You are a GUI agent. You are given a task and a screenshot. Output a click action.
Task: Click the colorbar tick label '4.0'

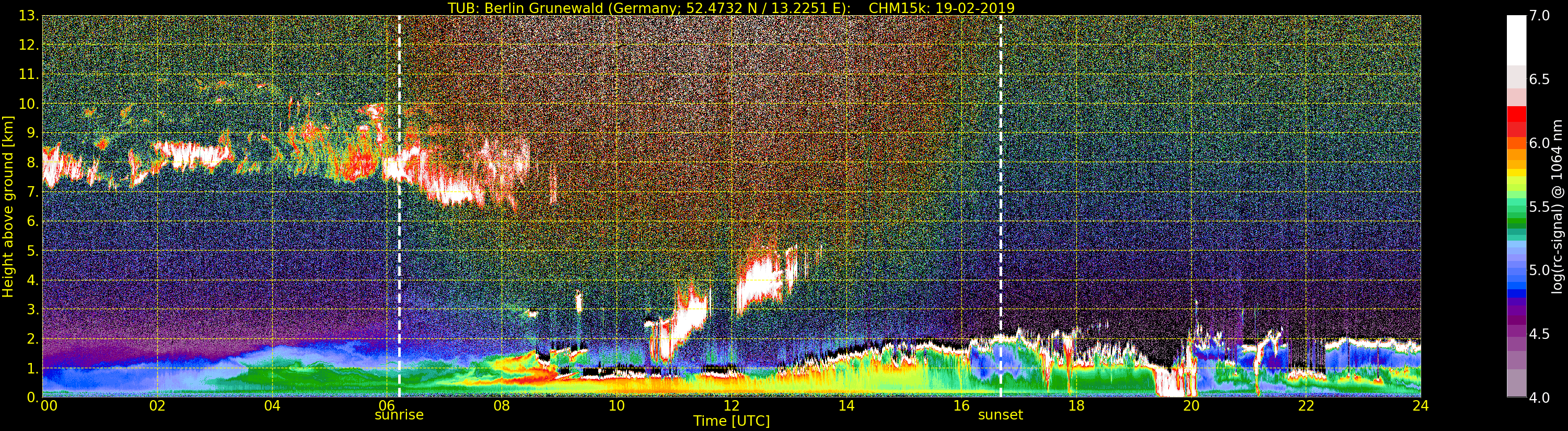1540,398
